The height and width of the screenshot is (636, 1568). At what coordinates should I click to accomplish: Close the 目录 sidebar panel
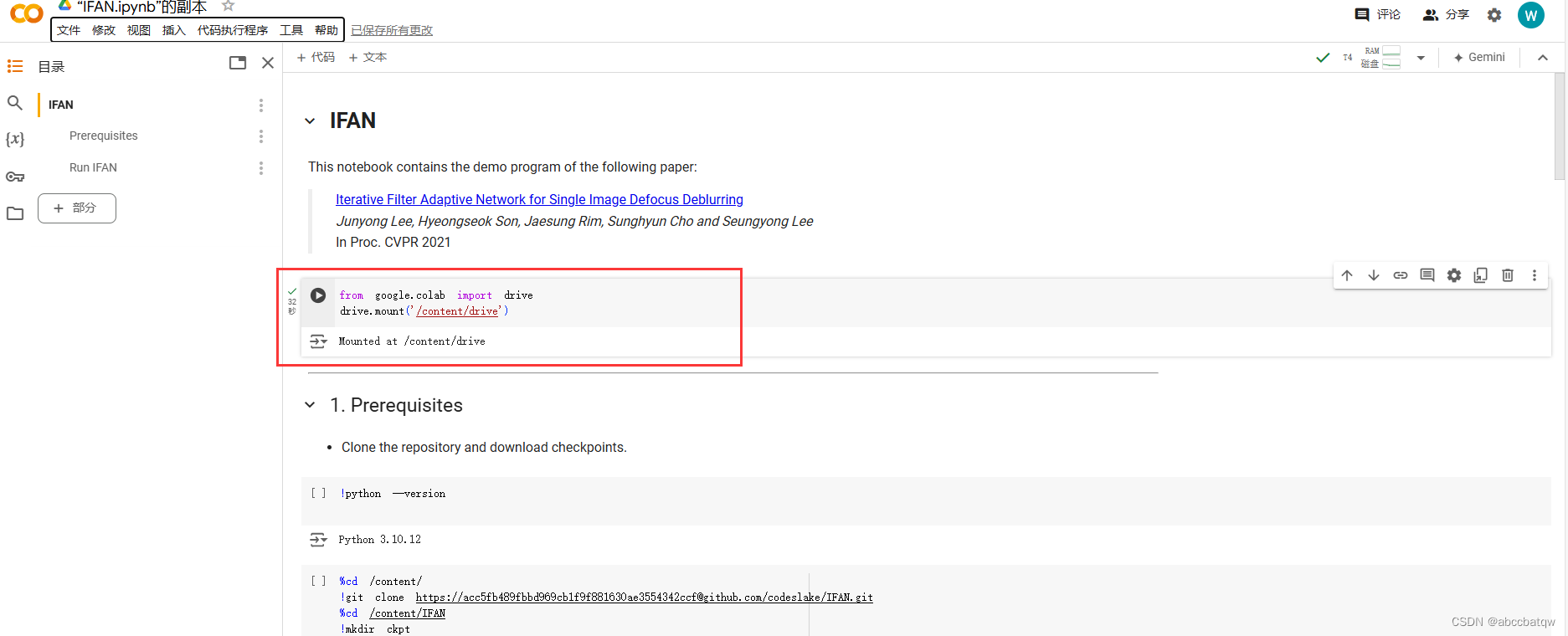click(268, 63)
